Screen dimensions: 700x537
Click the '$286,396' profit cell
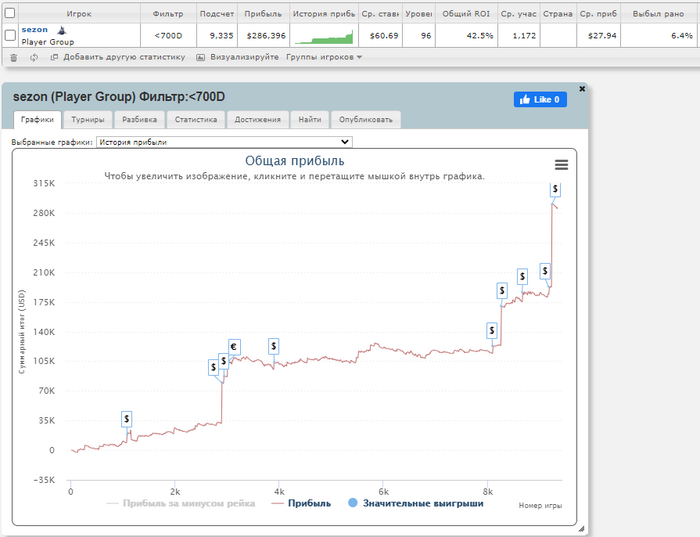click(263, 35)
